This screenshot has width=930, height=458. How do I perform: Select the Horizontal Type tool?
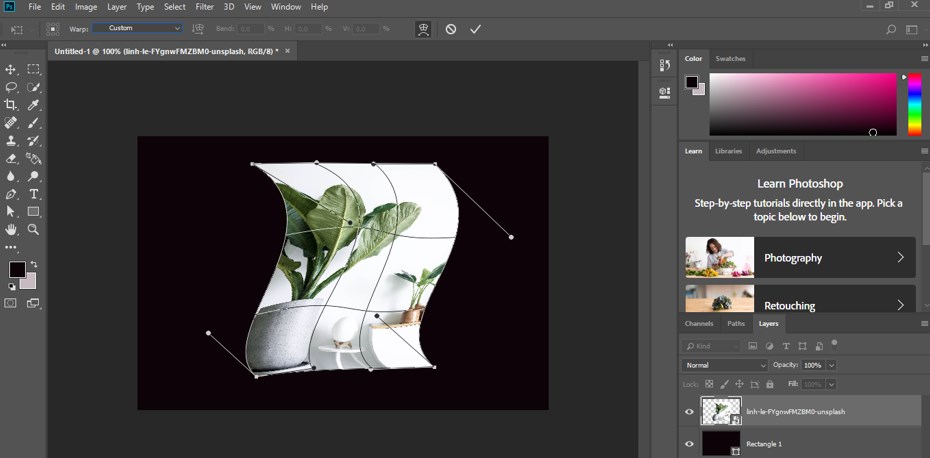pos(33,194)
